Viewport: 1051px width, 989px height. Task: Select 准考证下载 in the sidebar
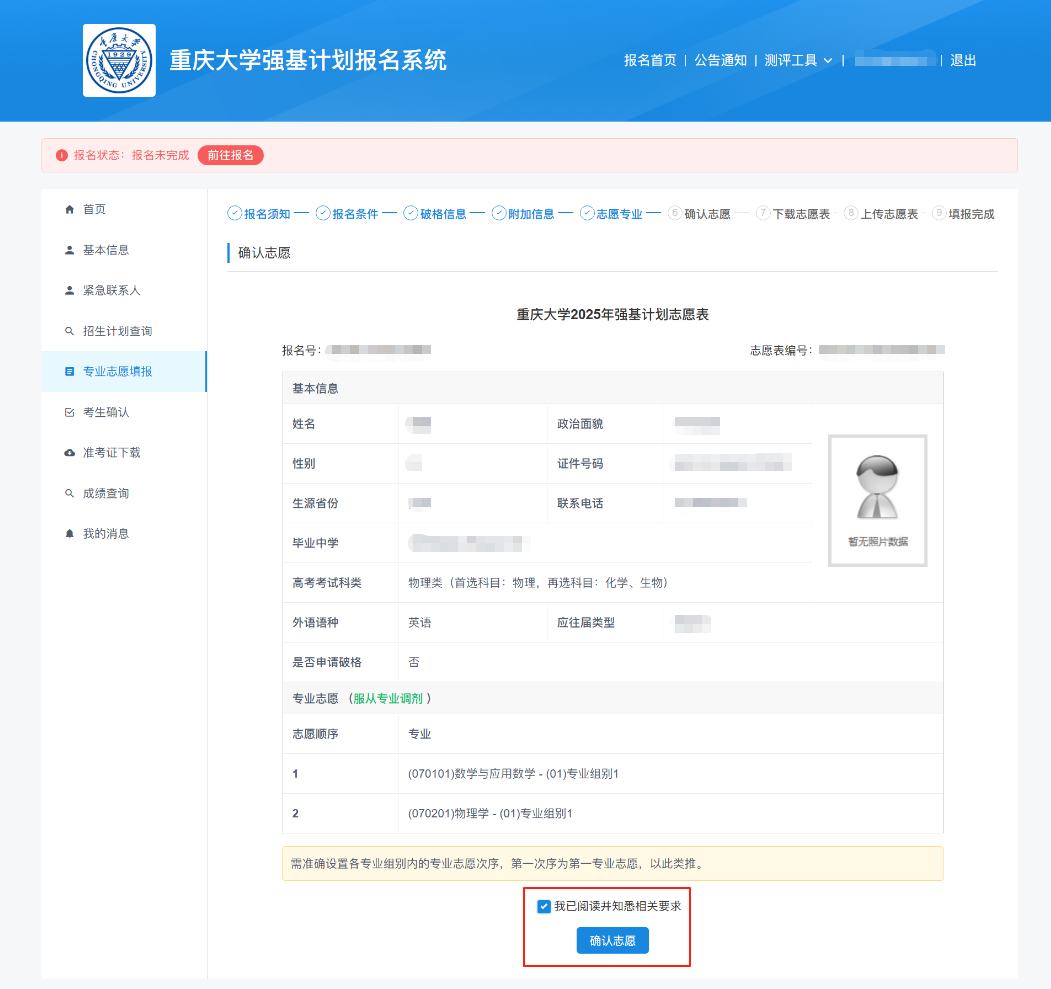(124, 452)
